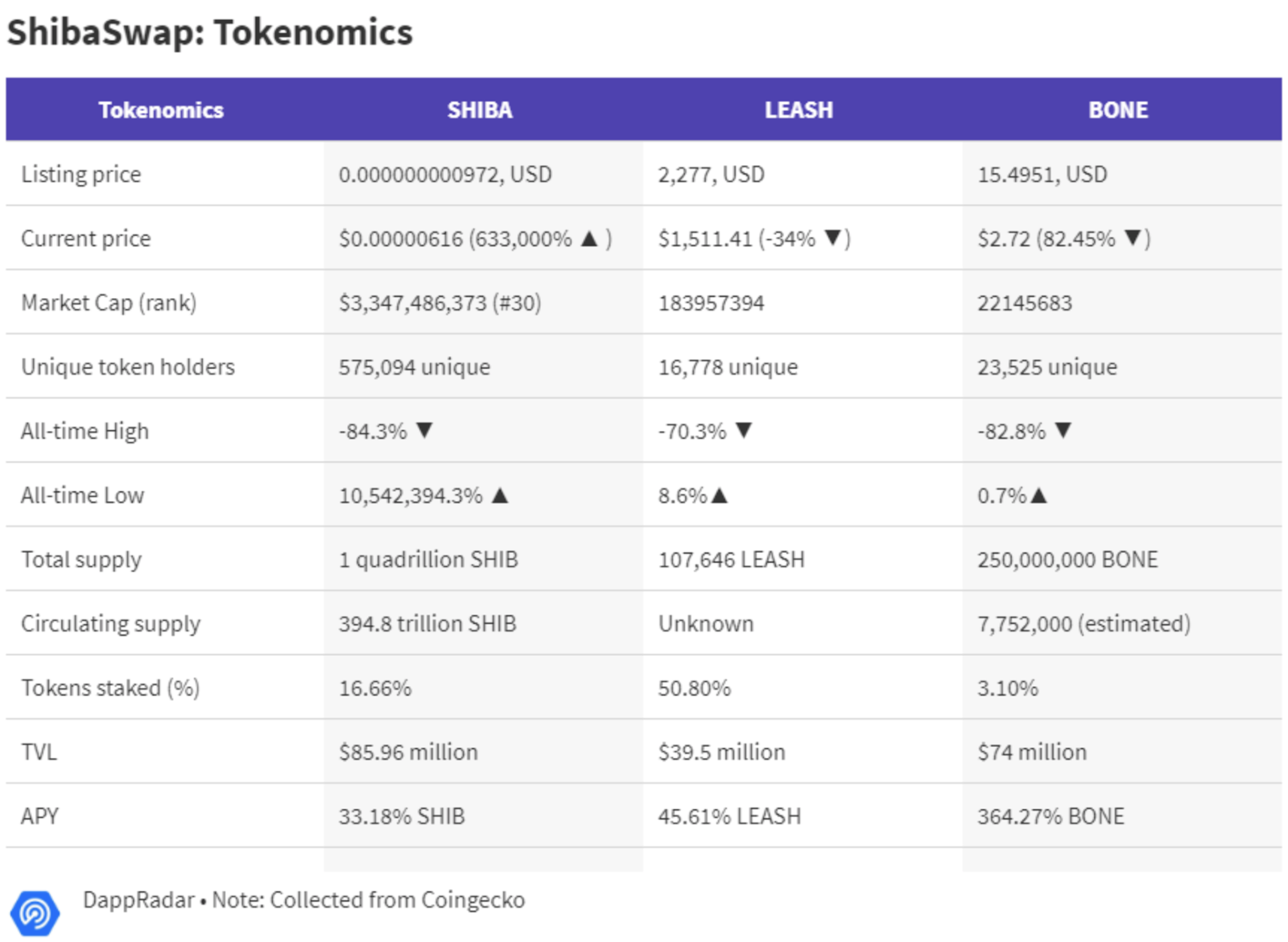Click LEASH all-time high down arrow
1288x942 pixels.
click(744, 430)
